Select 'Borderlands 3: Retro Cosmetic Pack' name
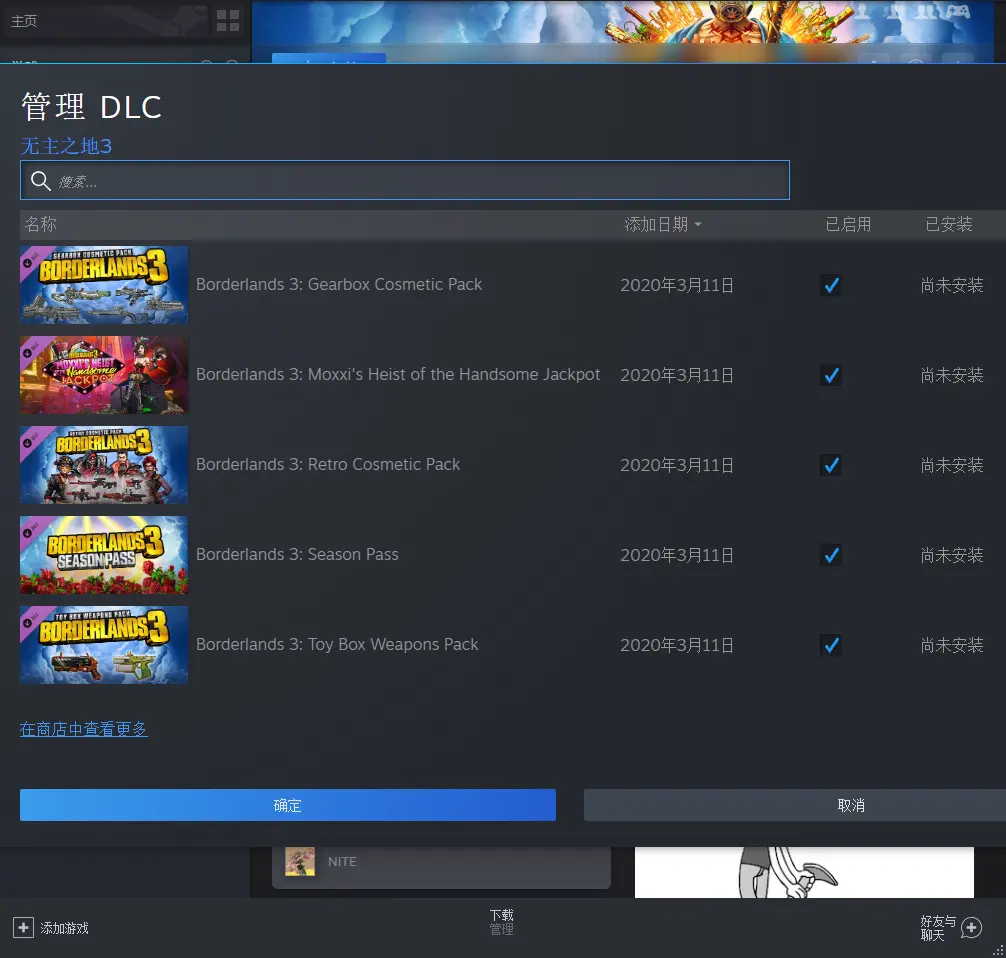 click(x=328, y=464)
